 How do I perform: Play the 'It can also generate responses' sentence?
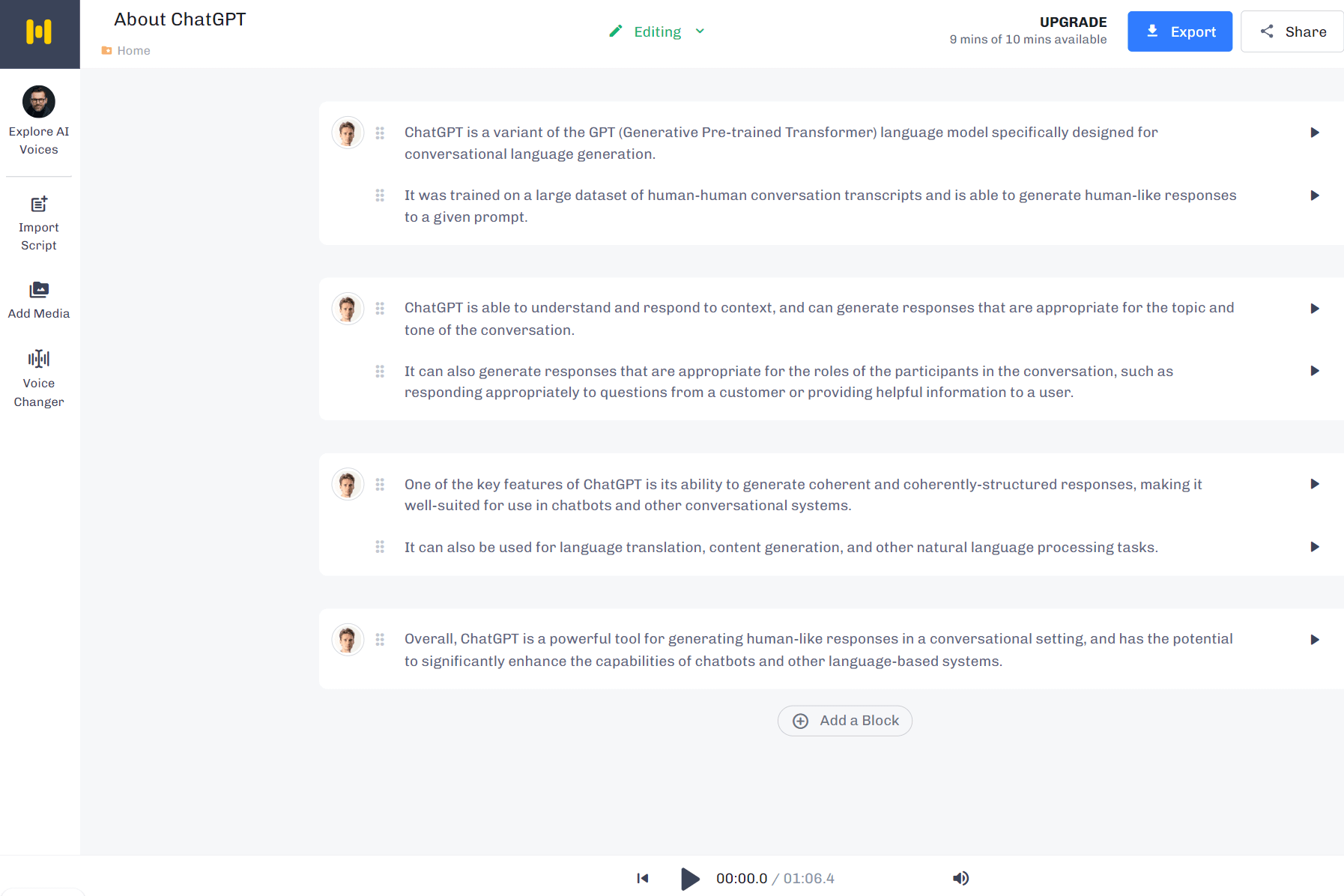(1315, 371)
